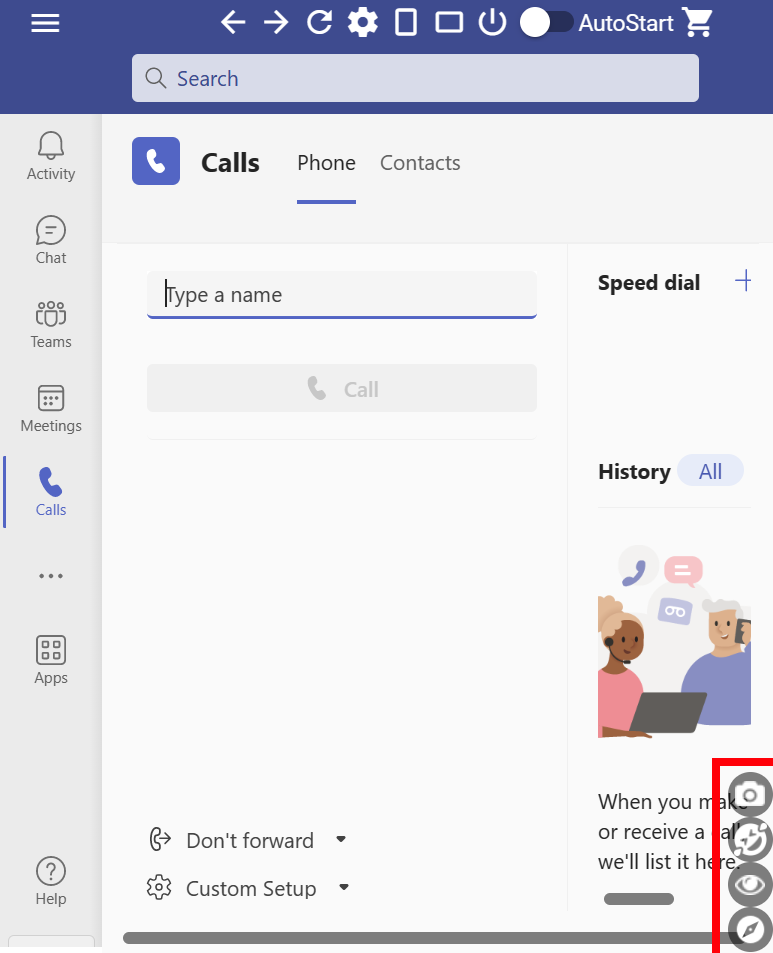This screenshot has height=953, width=773.
Task: Click the forward arrow icon
Action: pos(276,22)
